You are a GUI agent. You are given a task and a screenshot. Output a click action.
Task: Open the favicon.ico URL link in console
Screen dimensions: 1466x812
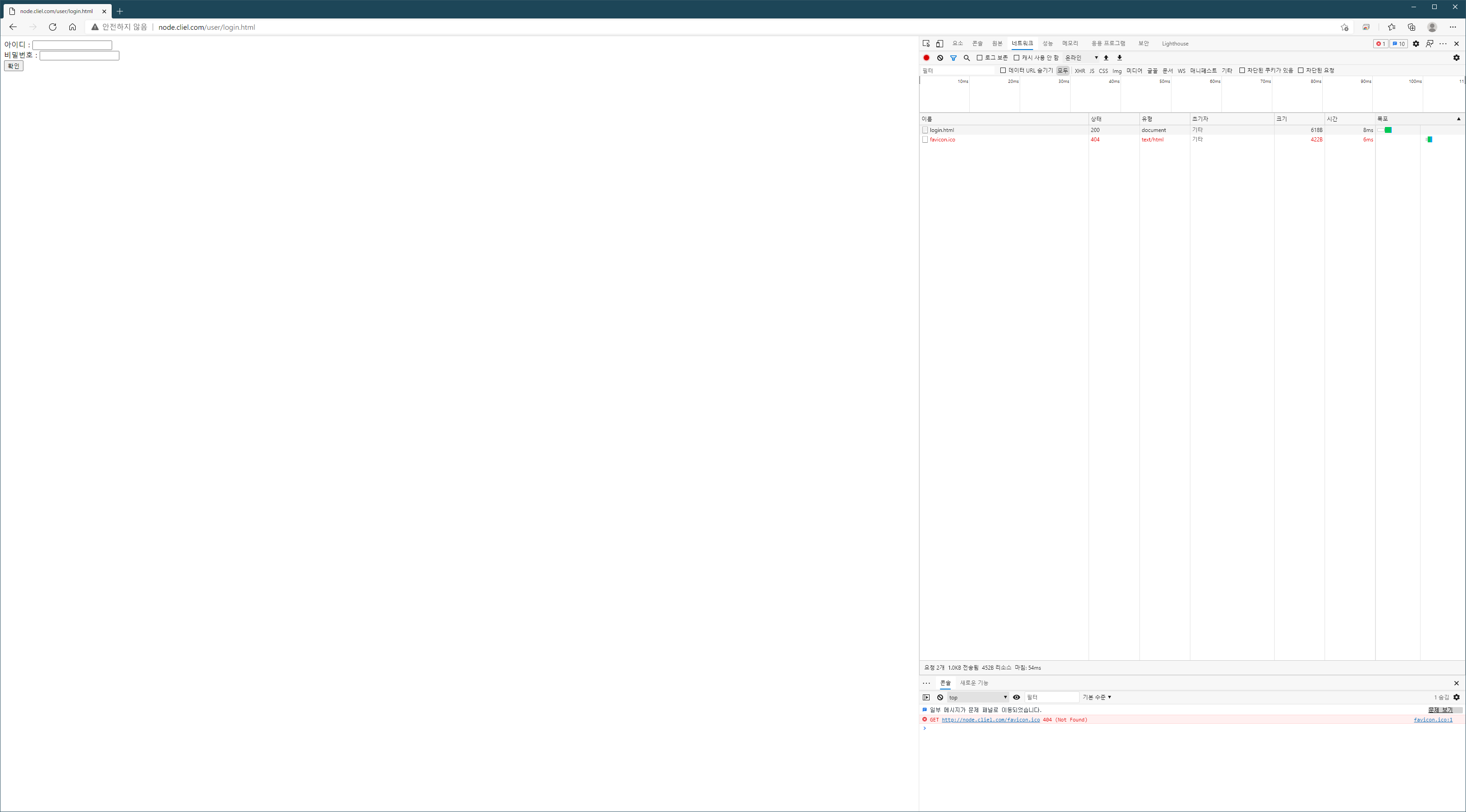990,720
